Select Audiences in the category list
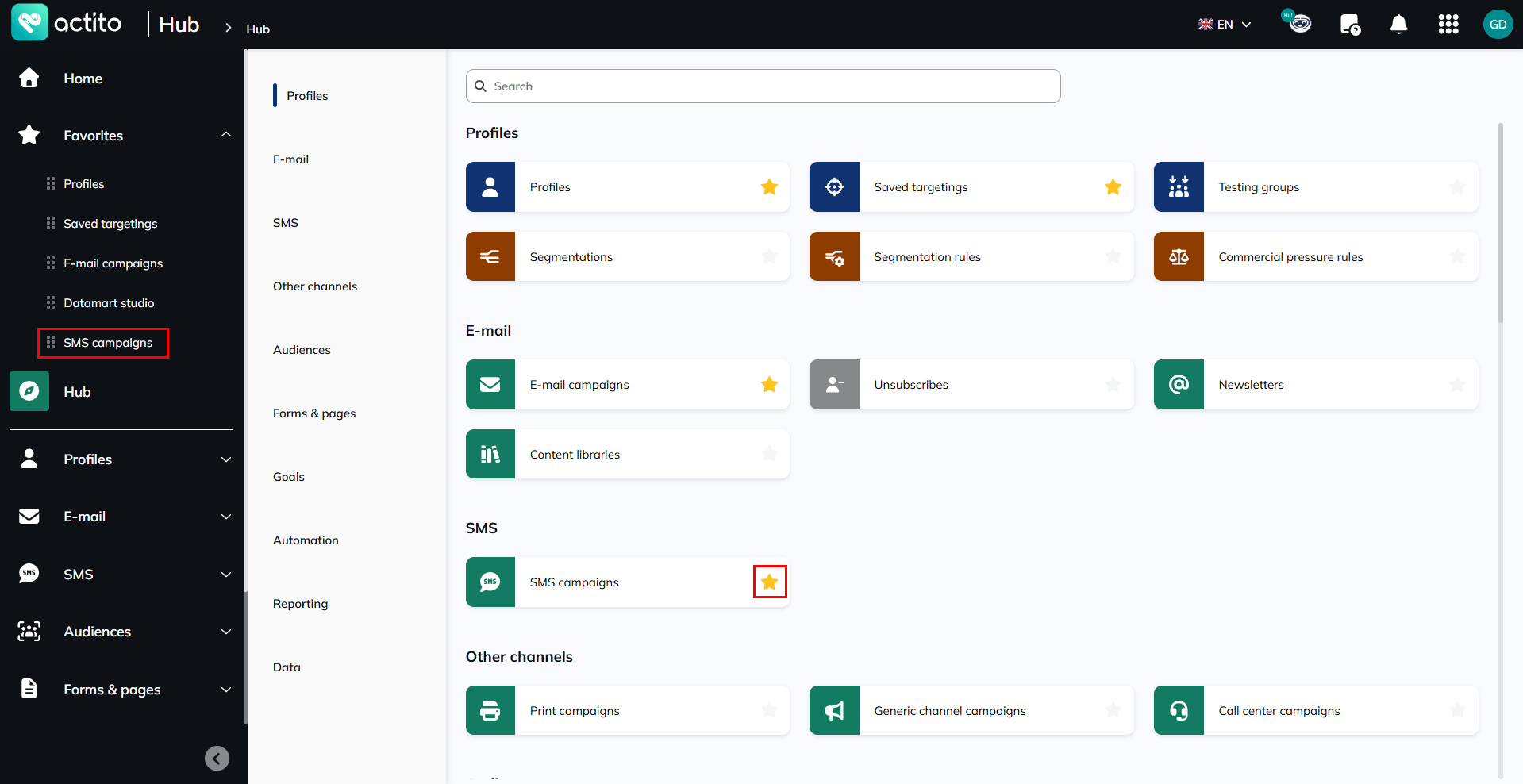The width and height of the screenshot is (1523, 784). click(302, 350)
